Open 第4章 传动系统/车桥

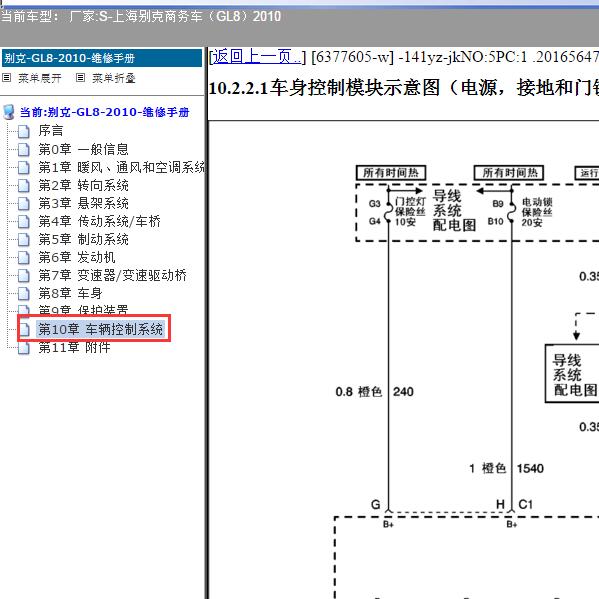point(99,221)
